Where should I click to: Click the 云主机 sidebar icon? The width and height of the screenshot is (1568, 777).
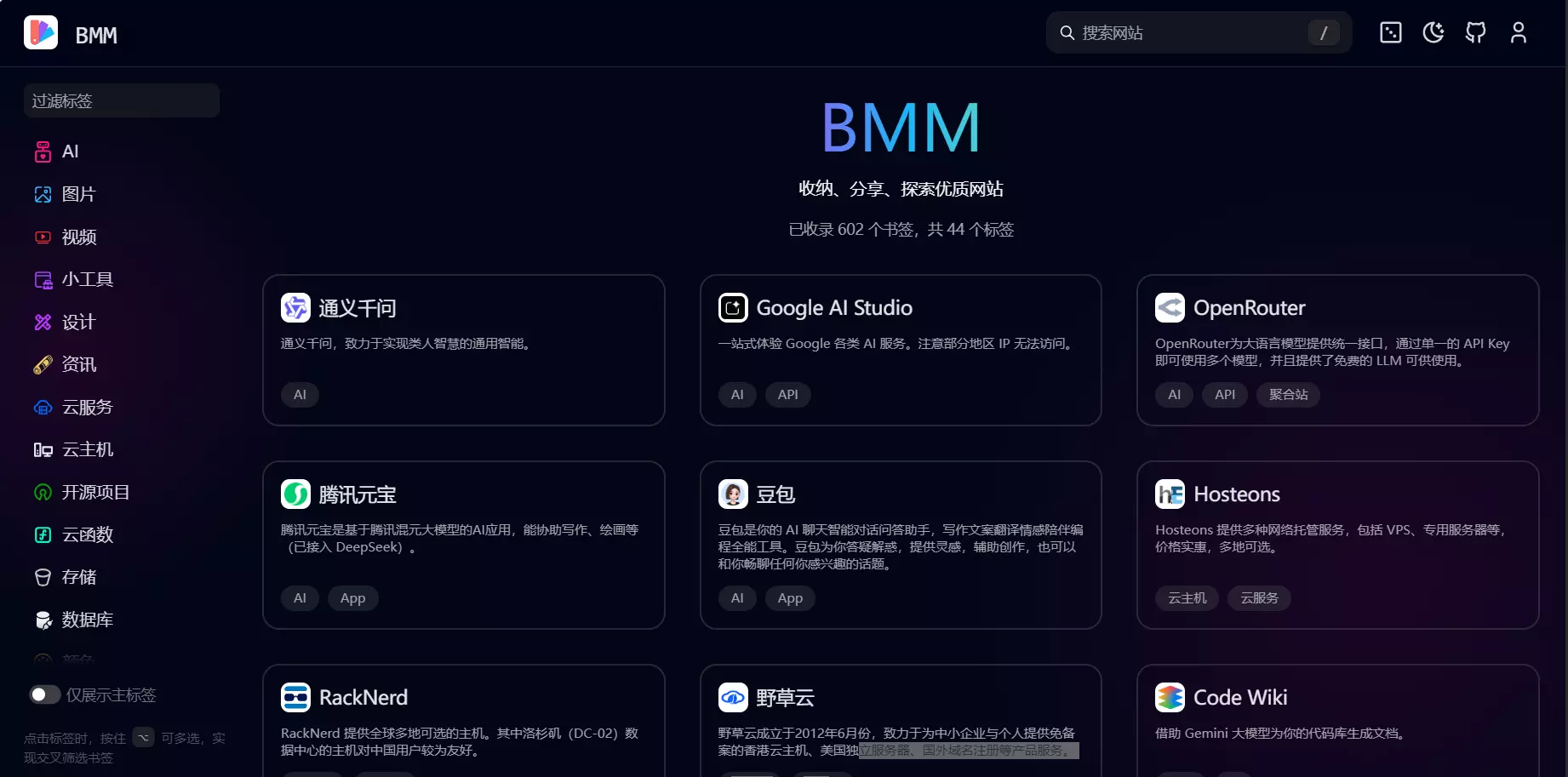click(43, 449)
